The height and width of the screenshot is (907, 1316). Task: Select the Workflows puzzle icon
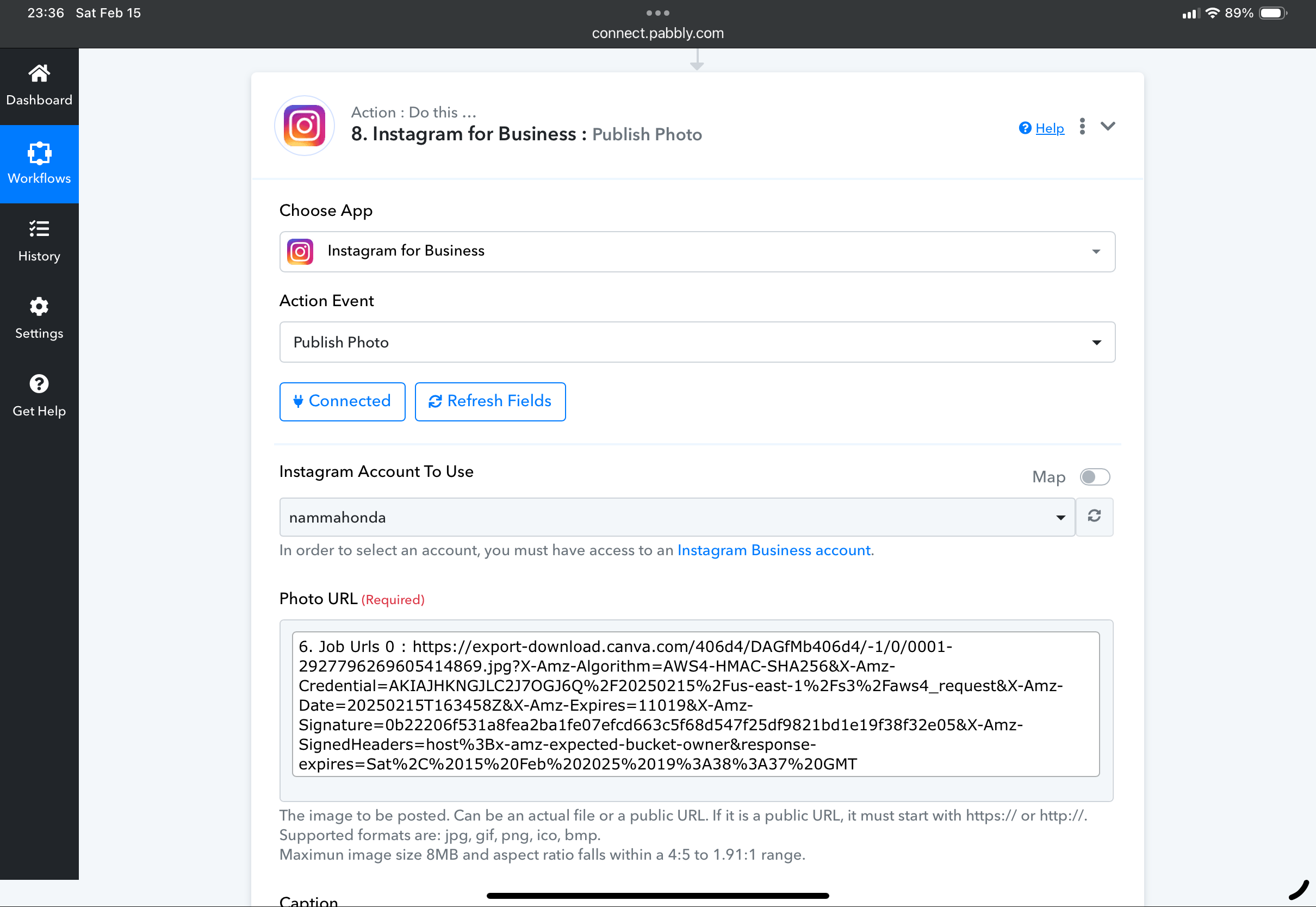pyautogui.click(x=39, y=153)
